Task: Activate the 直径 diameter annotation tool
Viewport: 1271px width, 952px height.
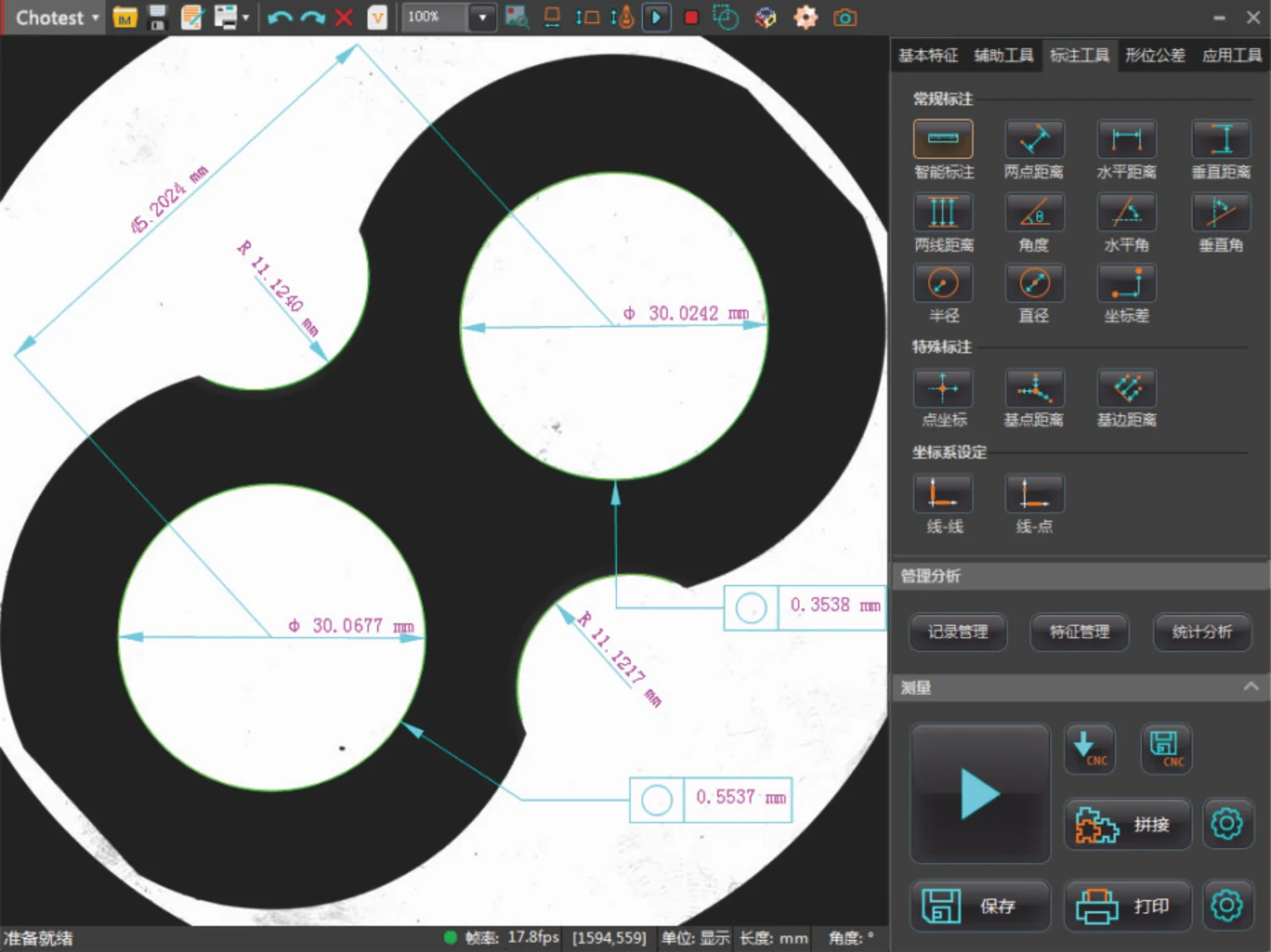Action: (1034, 284)
